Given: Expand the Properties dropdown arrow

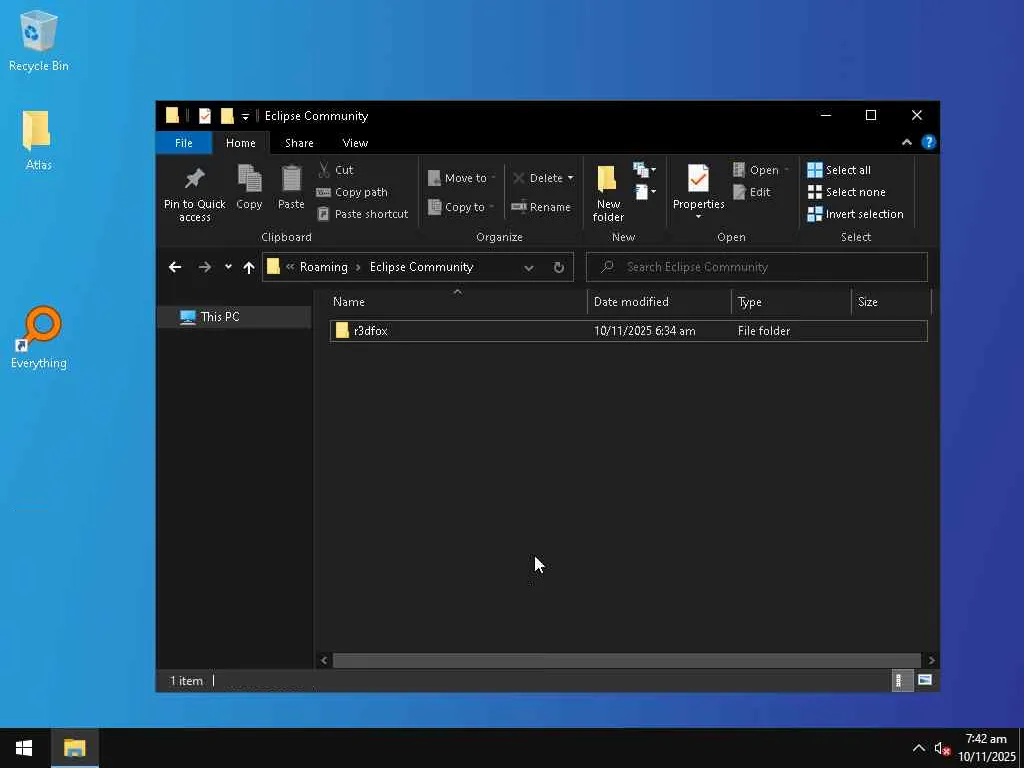Looking at the screenshot, I should coord(698,216).
